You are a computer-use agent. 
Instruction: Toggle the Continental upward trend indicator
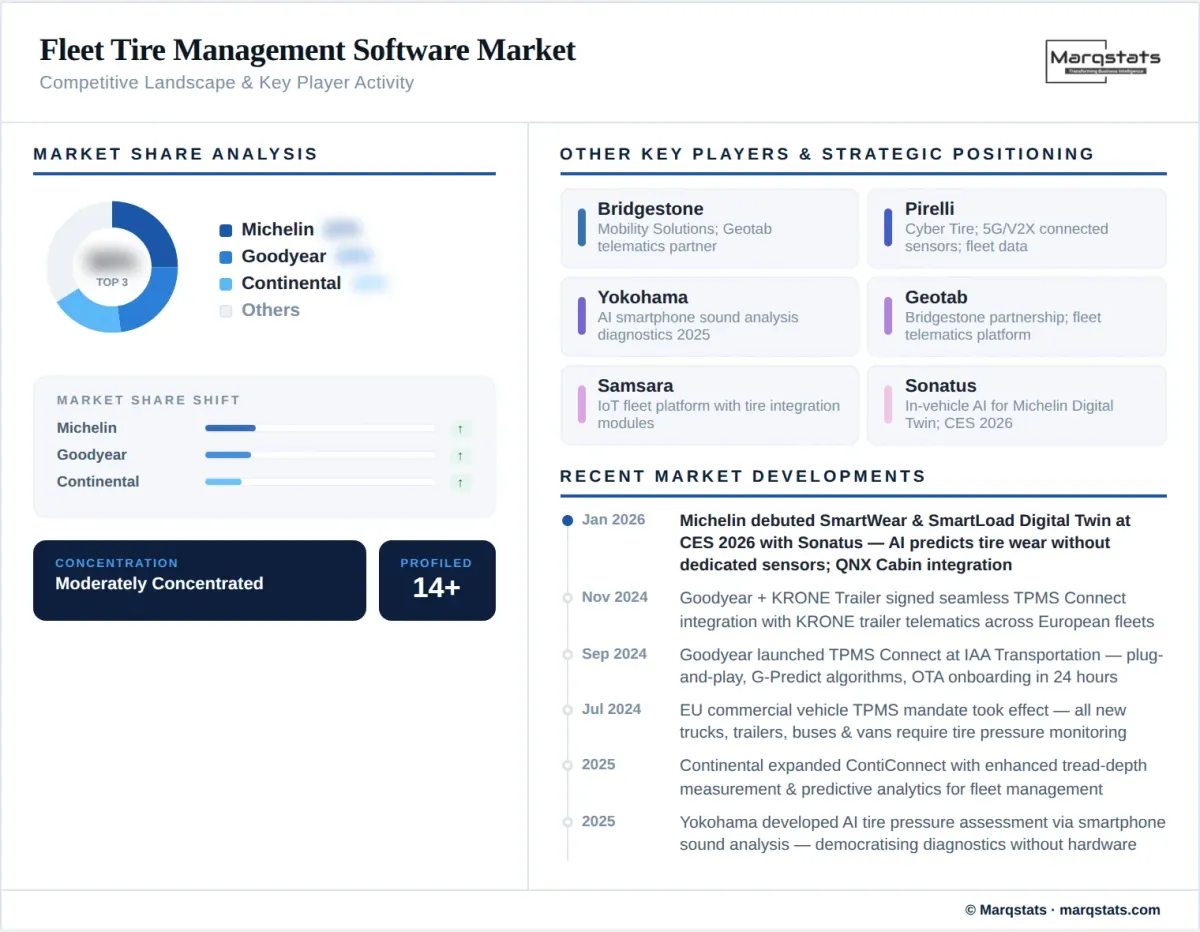pyautogui.click(x=460, y=482)
